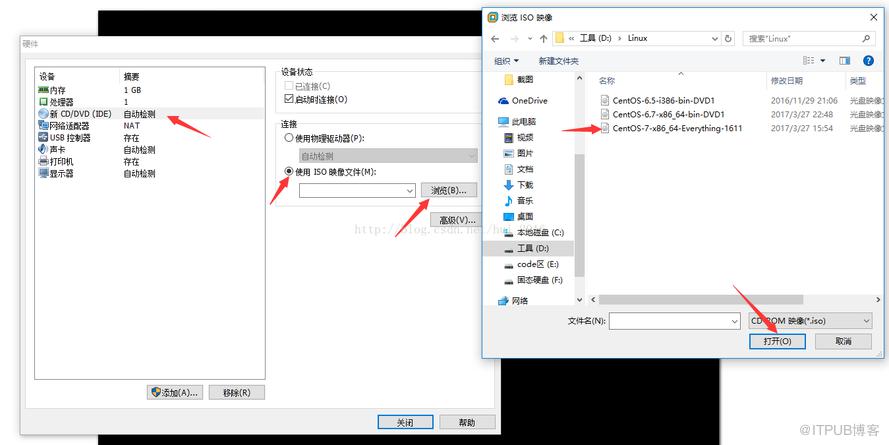The image size is (889, 445).
Task: Select the 新 CD/DVD (IDE) device icon
Action: [x=43, y=114]
